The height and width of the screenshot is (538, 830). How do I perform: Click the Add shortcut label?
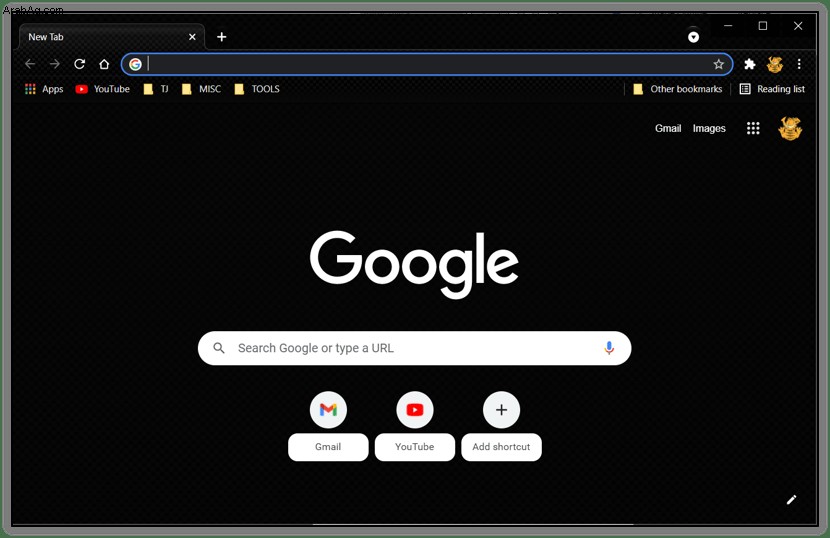click(501, 447)
